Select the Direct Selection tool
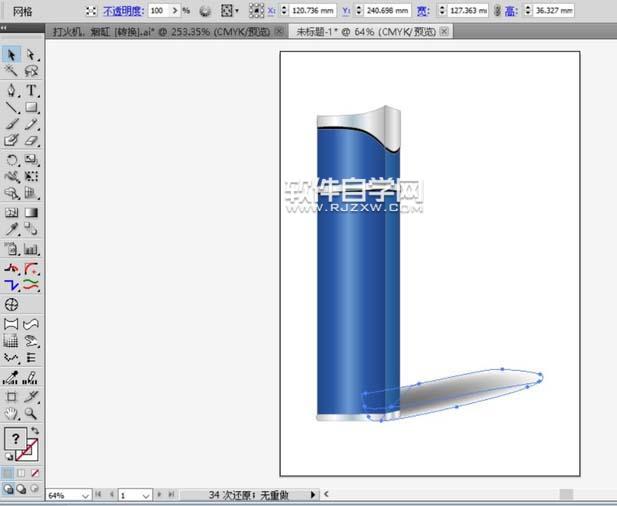 click(31, 54)
